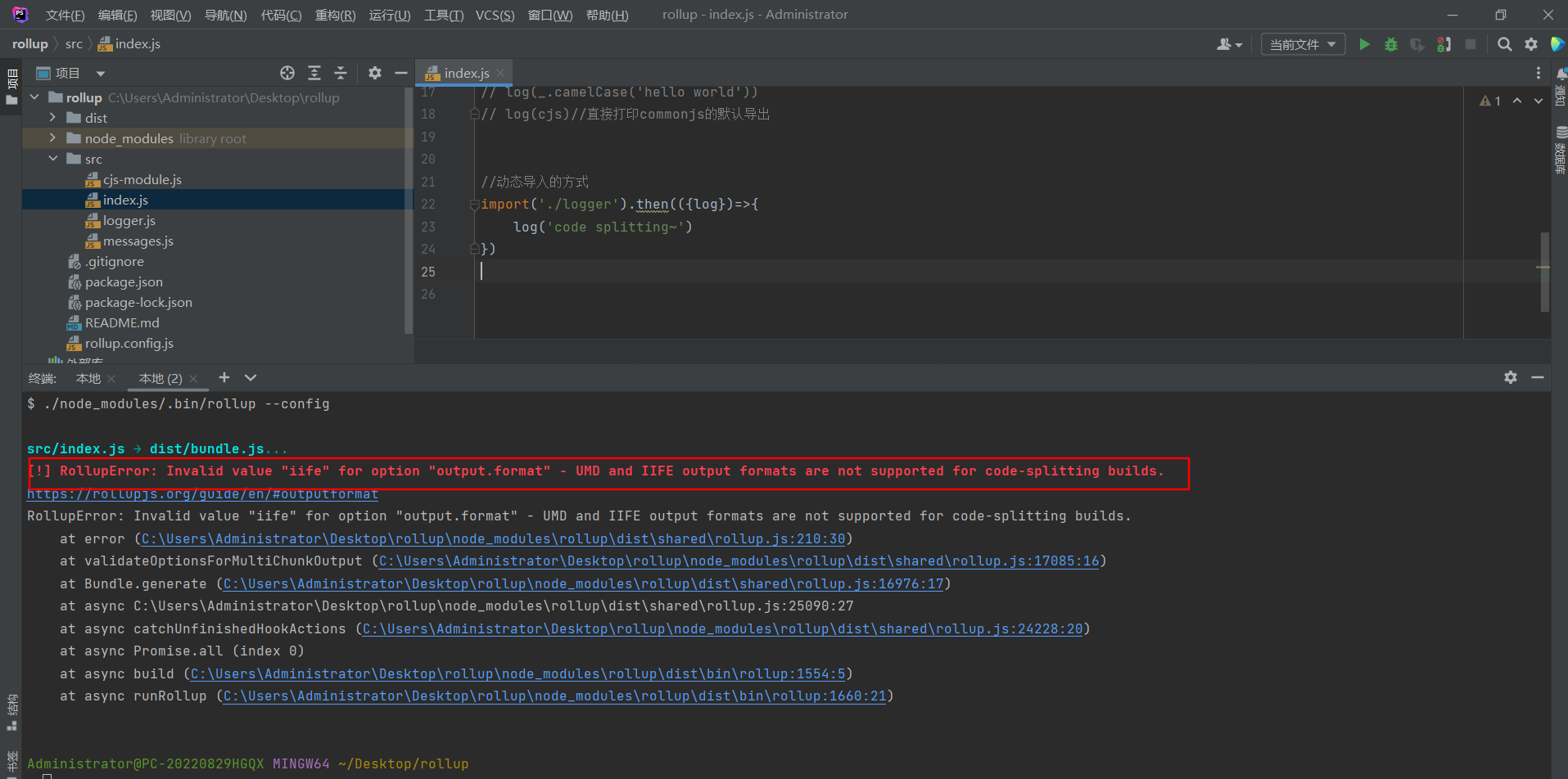This screenshot has width=1568, height=779.
Task: Open notifications bell on right stripe
Action: [1561, 74]
